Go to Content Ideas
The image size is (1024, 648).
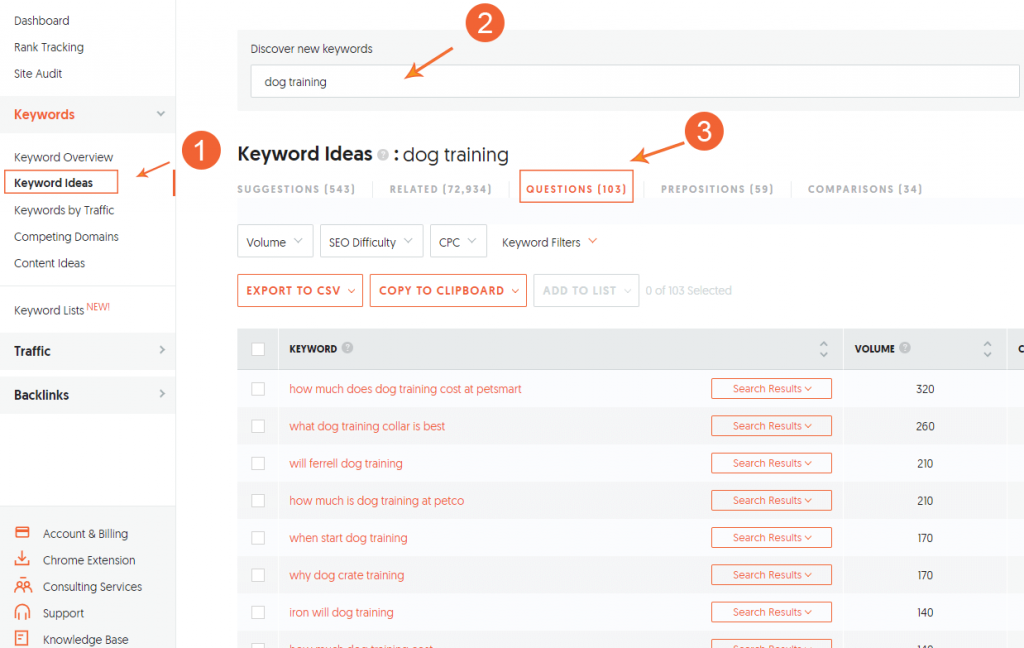pyautogui.click(x=50, y=263)
